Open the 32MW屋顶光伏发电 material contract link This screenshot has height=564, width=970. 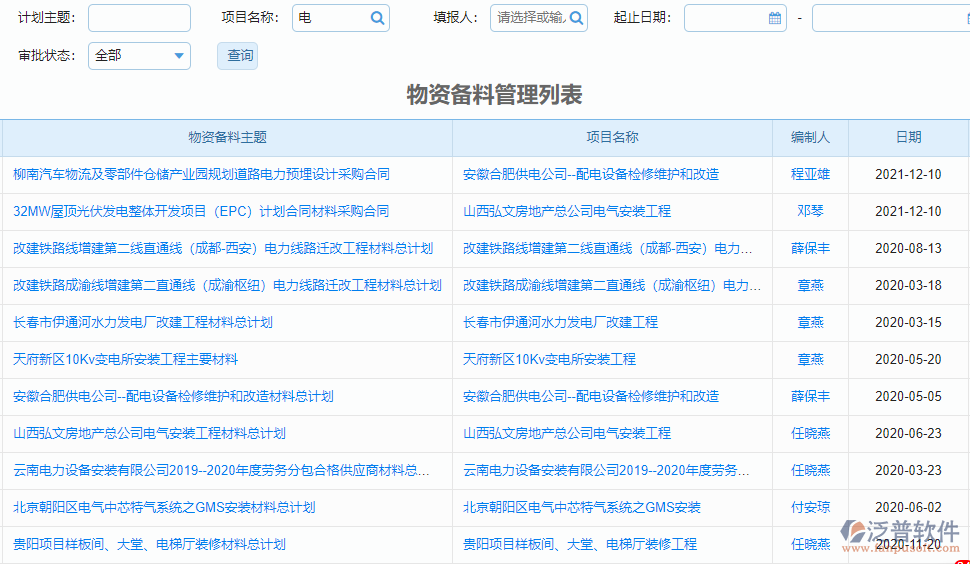[201, 211]
